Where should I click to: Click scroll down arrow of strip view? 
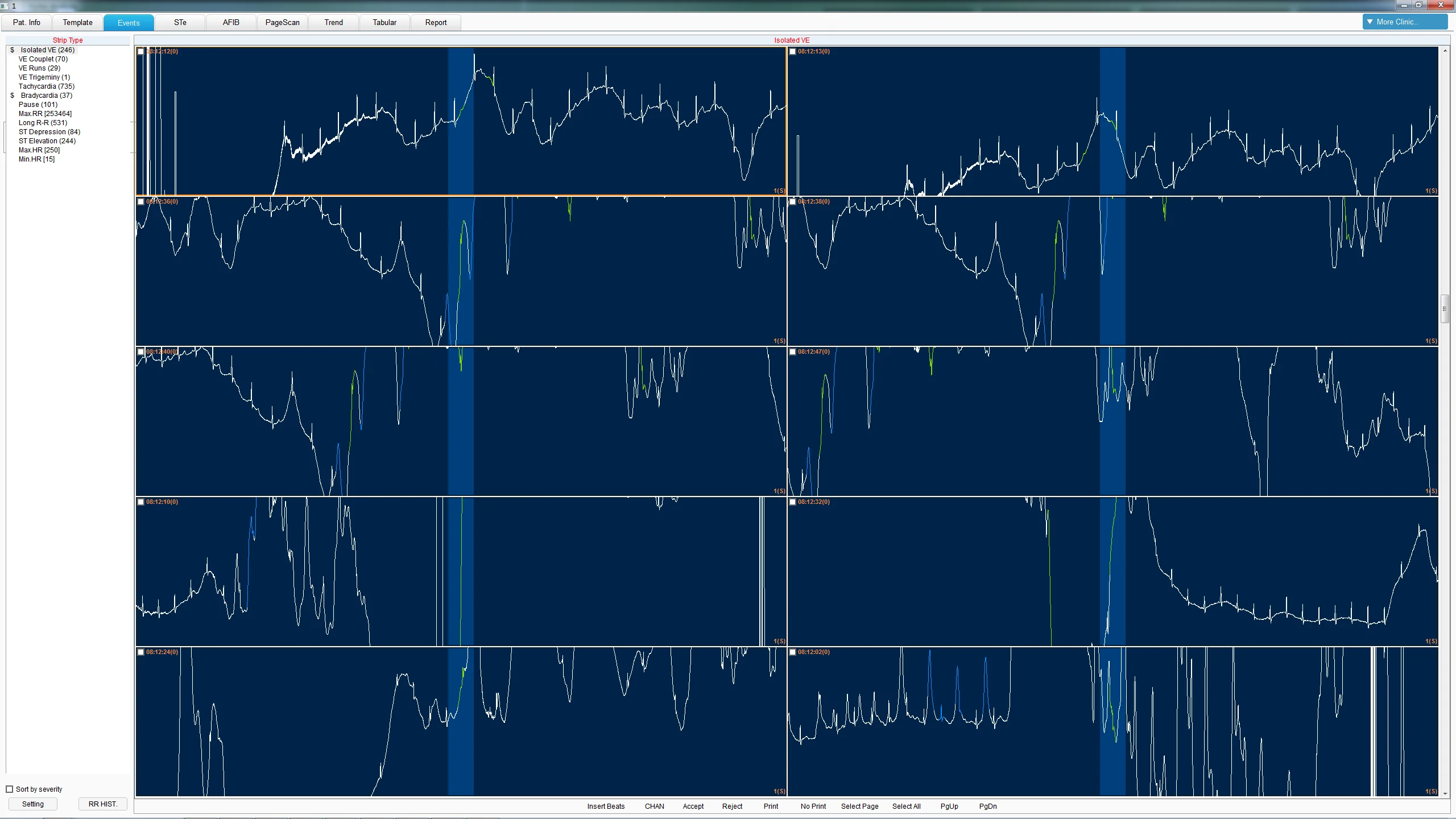pos(1445,793)
